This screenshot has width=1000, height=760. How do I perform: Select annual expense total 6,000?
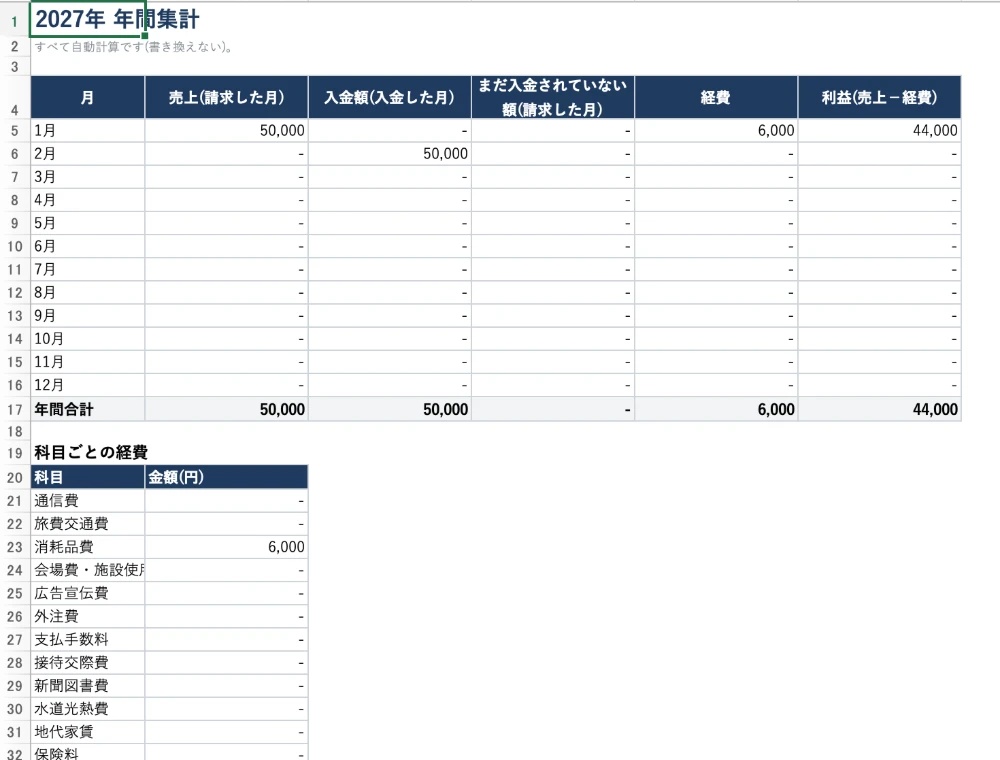pos(716,409)
